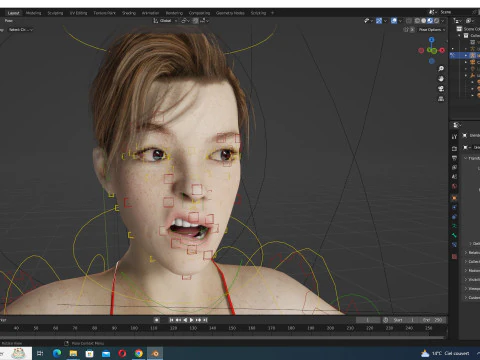Image resolution: width=480 pixels, height=360 pixels.
Task: Open the pivot point dropdown
Action: [185, 21]
